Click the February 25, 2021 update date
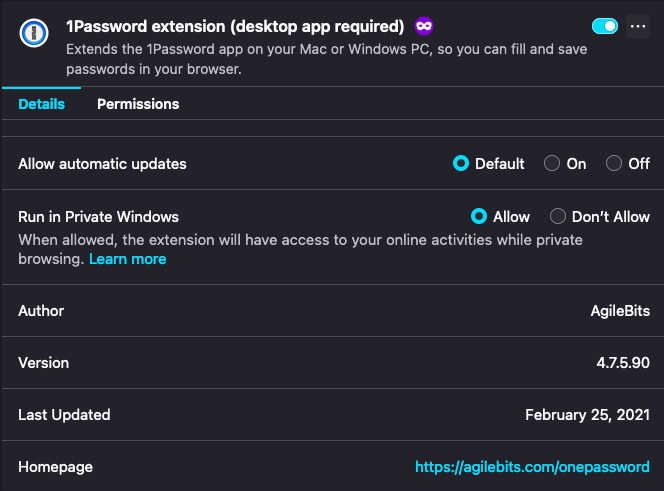This screenshot has width=664, height=491. point(587,415)
